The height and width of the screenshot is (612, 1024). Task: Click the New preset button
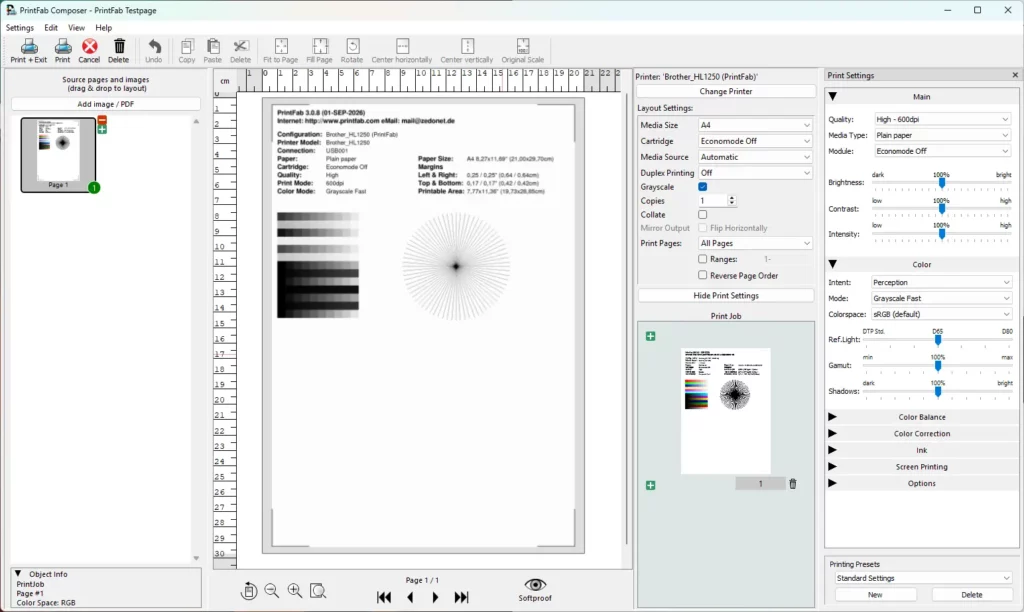point(875,594)
